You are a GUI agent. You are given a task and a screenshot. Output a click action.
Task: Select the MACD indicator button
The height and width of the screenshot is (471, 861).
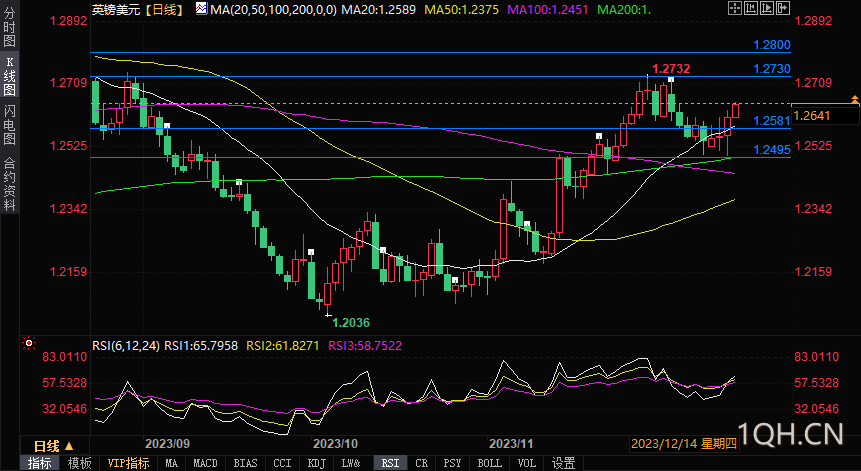coord(205,463)
